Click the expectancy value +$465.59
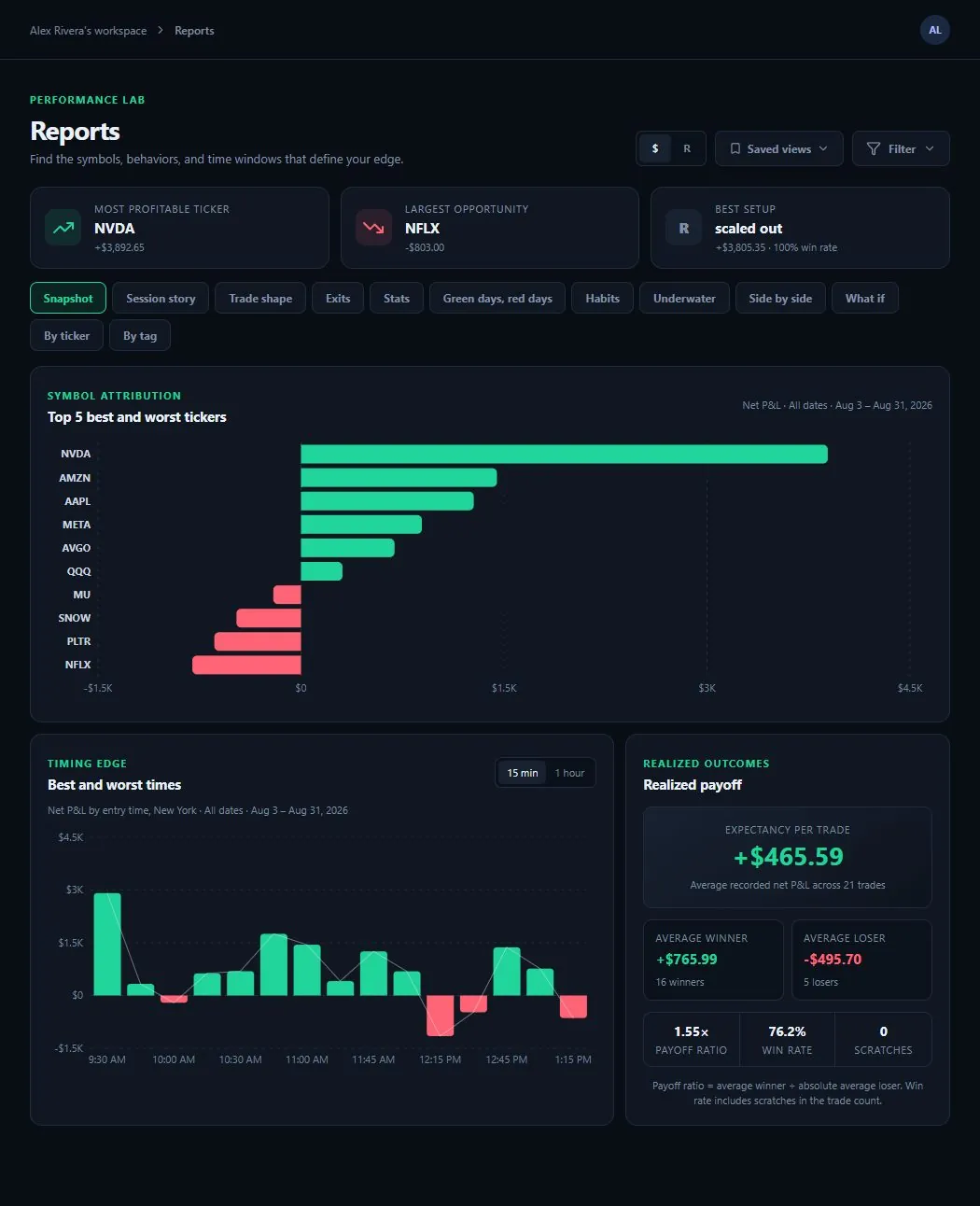Viewport: 980px width, 1206px height. pos(788,857)
